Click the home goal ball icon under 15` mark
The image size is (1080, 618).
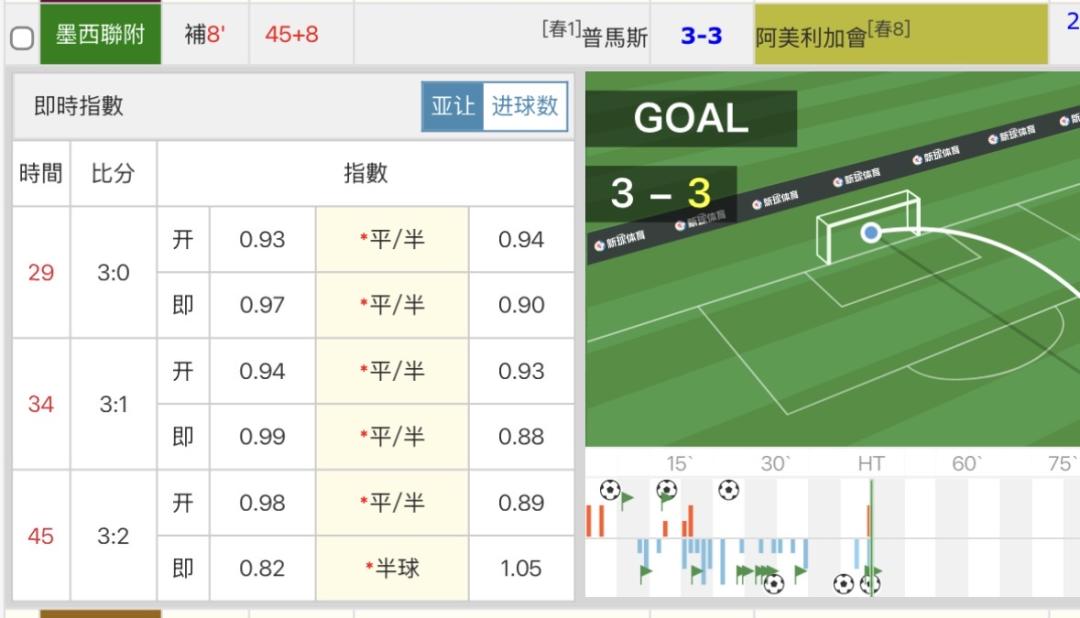point(666,490)
